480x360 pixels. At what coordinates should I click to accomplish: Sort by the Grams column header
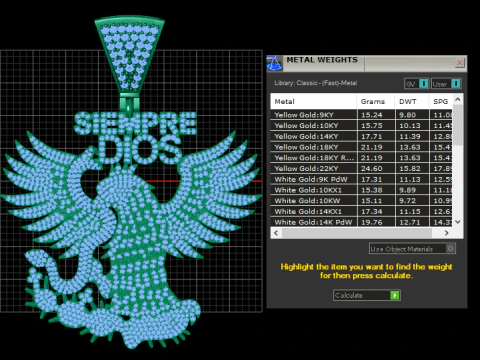tap(376, 102)
